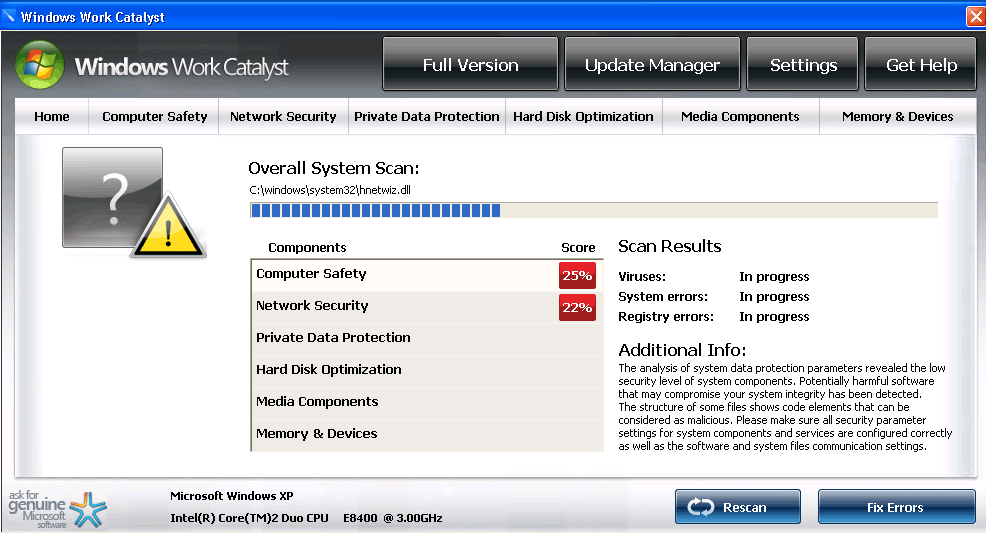Click the red 22% score badge
The height and width of the screenshot is (533, 986).
[x=577, y=307]
